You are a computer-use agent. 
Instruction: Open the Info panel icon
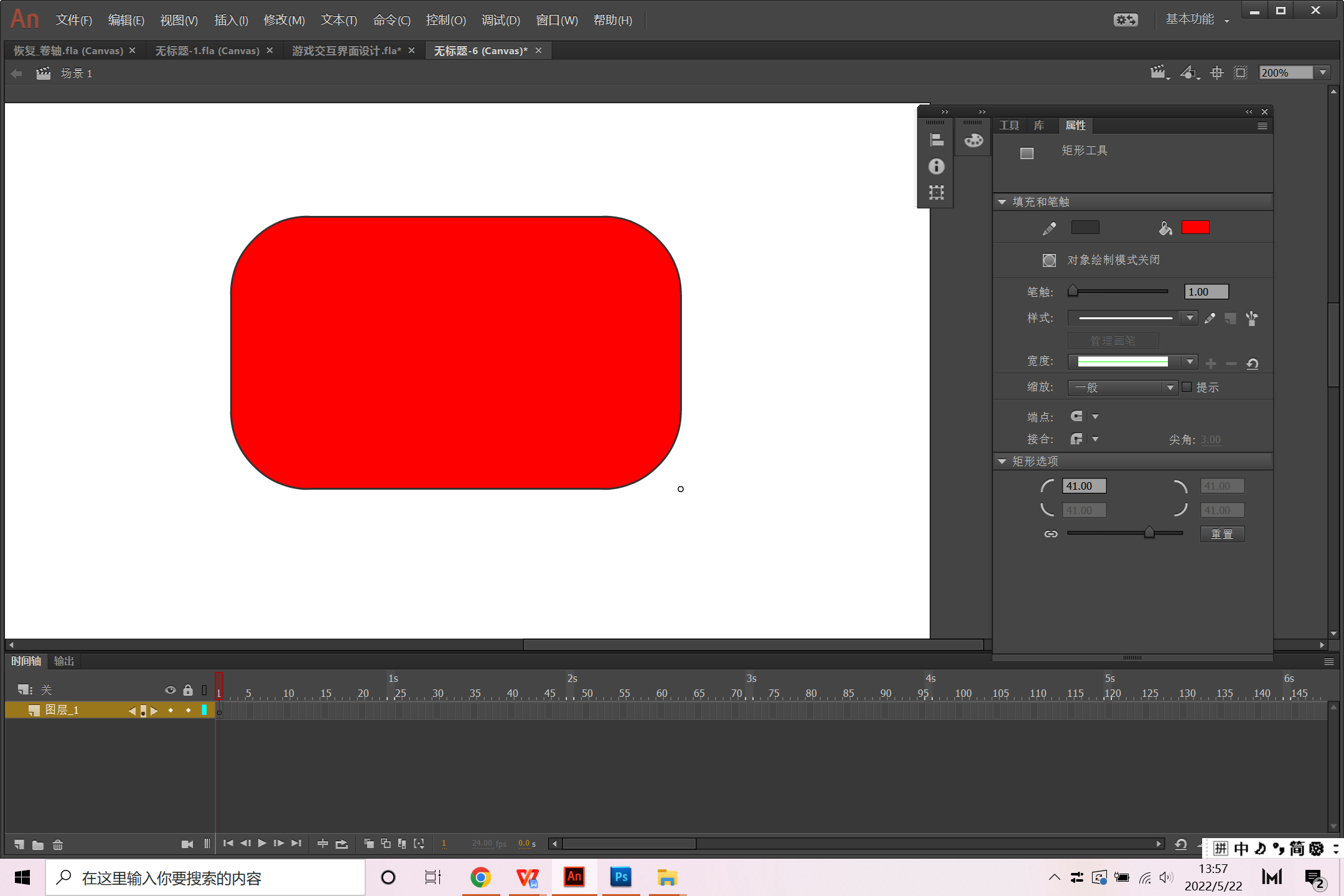pyautogui.click(x=936, y=167)
